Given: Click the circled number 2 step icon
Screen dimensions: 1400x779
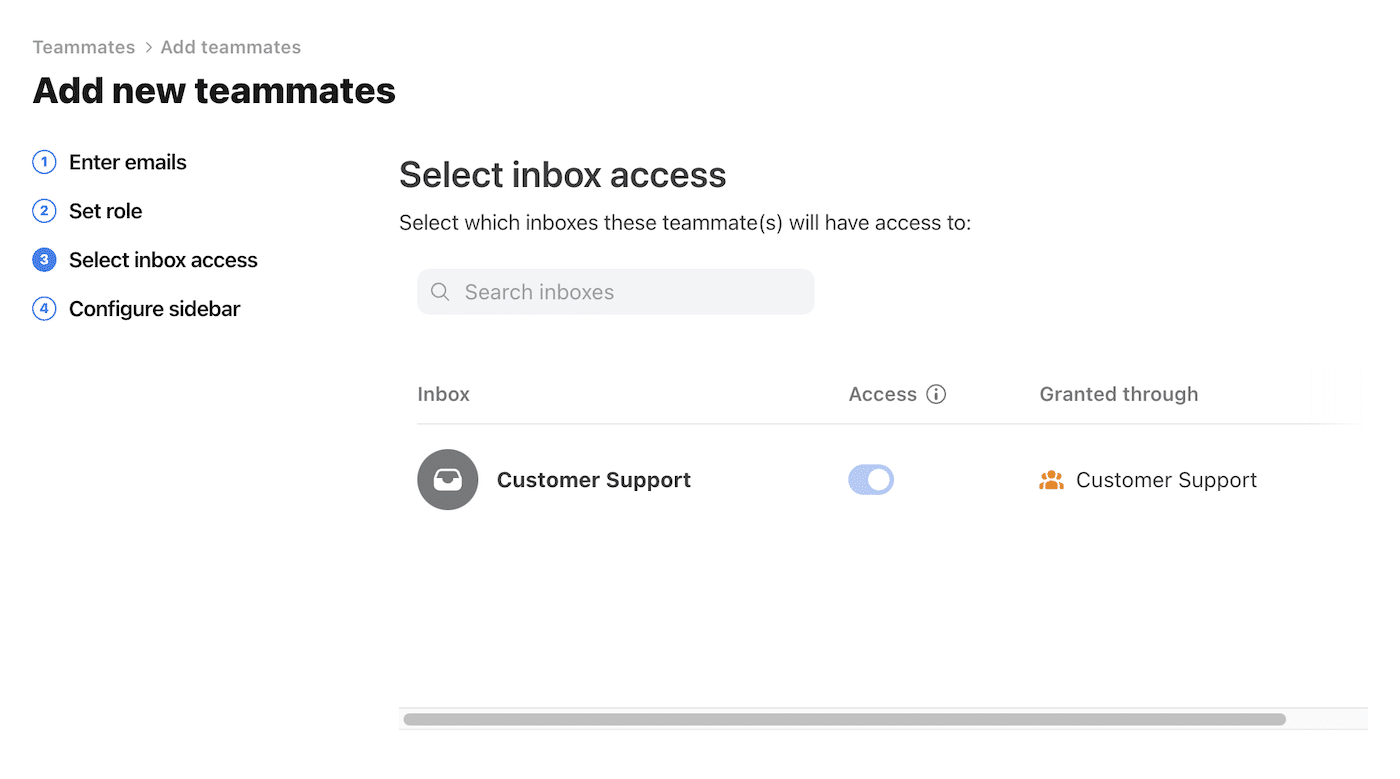Looking at the screenshot, I should (44, 211).
